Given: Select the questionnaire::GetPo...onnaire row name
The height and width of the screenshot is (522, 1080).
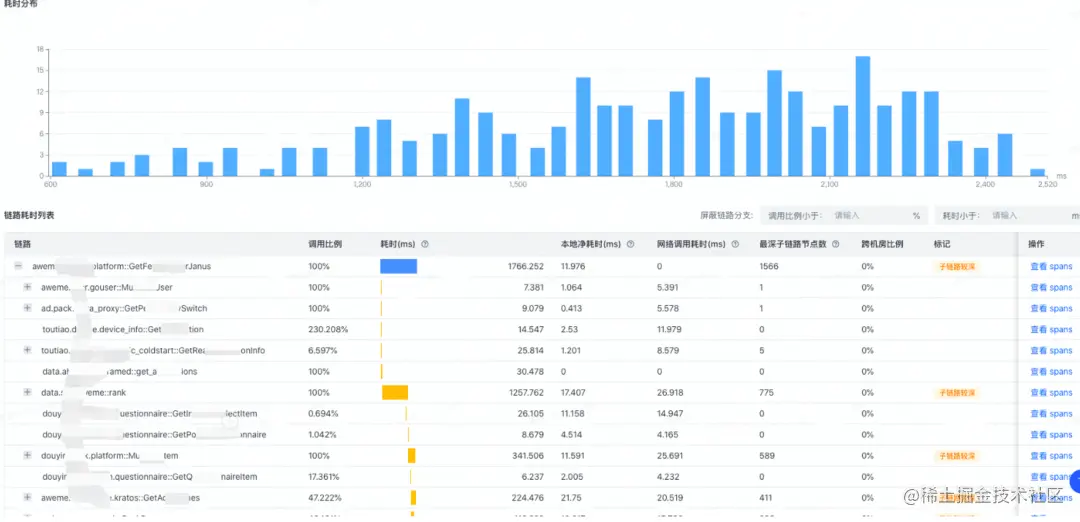Looking at the screenshot, I should [154, 435].
